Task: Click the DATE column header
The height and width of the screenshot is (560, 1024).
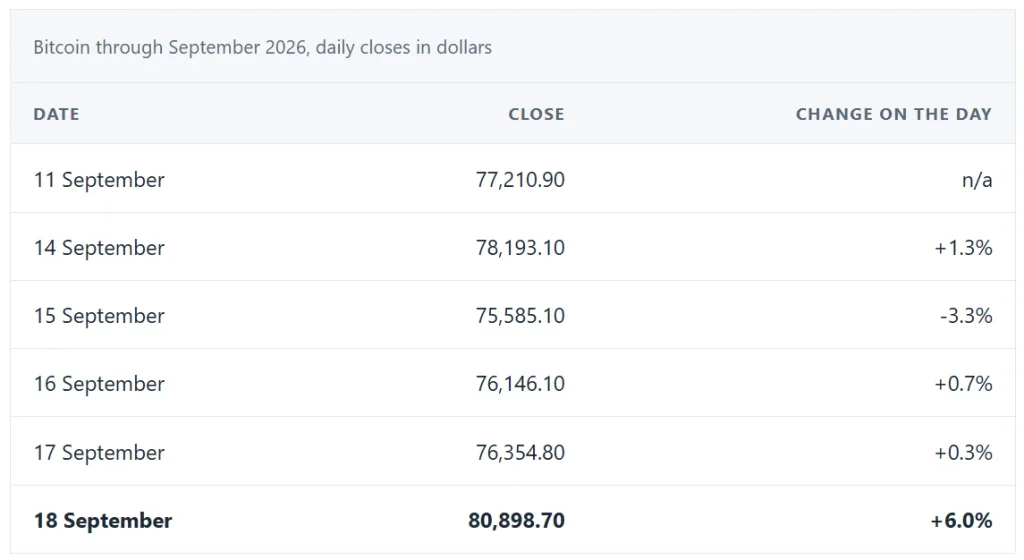Action: tap(56, 114)
